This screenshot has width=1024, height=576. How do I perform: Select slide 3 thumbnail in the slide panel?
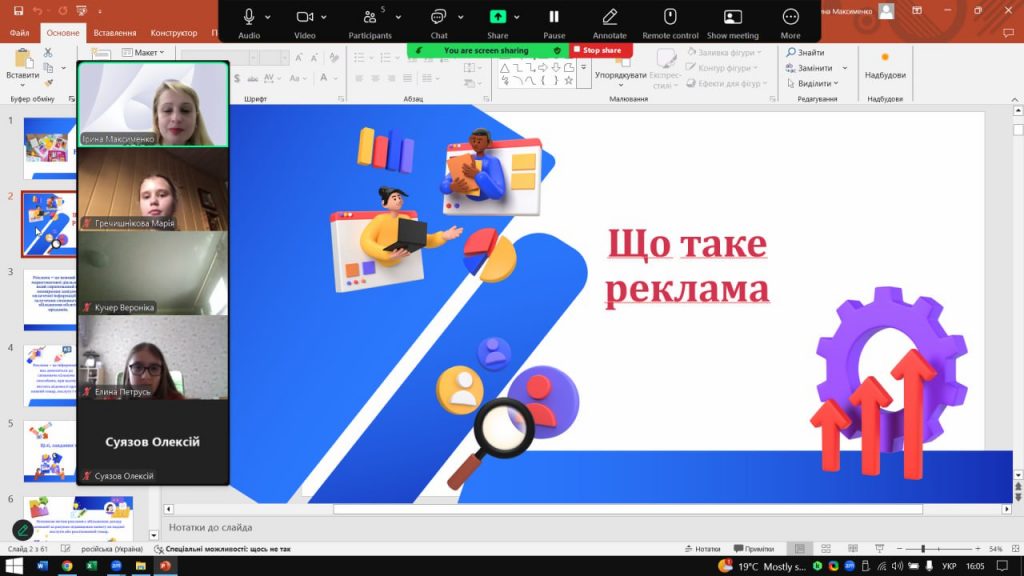50,298
